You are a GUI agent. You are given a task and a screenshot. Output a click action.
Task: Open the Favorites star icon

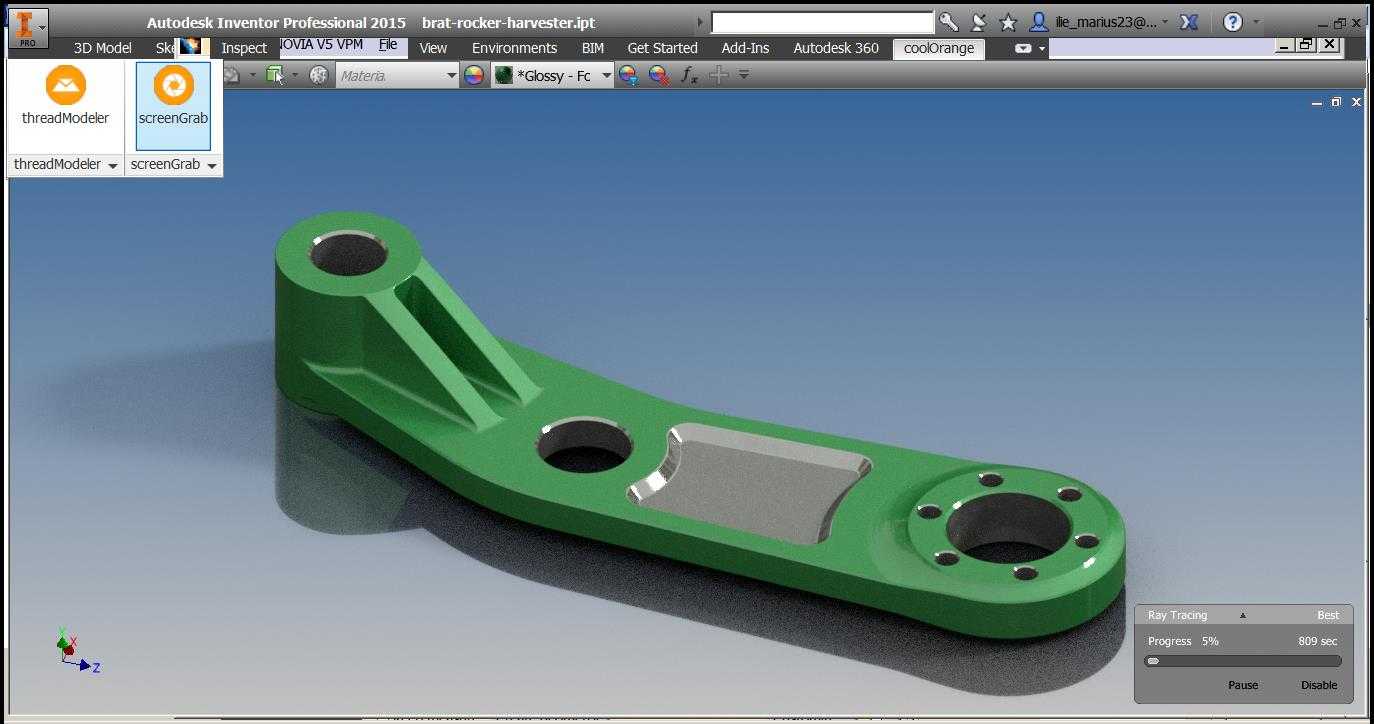(1008, 22)
